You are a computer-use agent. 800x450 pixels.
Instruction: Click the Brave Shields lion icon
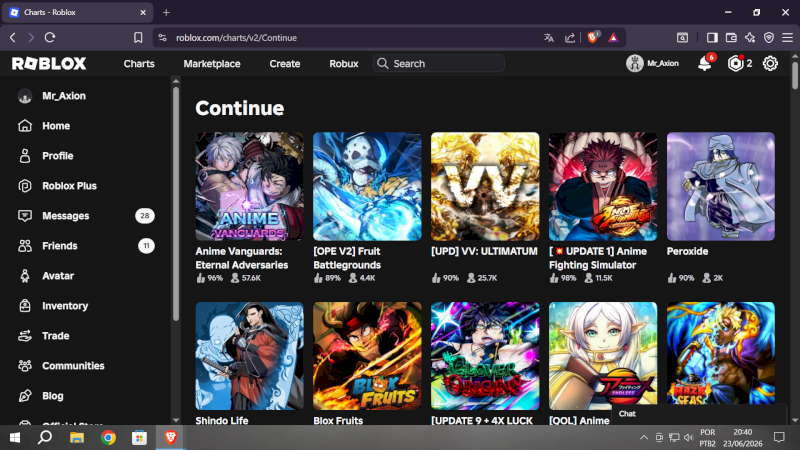(x=592, y=37)
